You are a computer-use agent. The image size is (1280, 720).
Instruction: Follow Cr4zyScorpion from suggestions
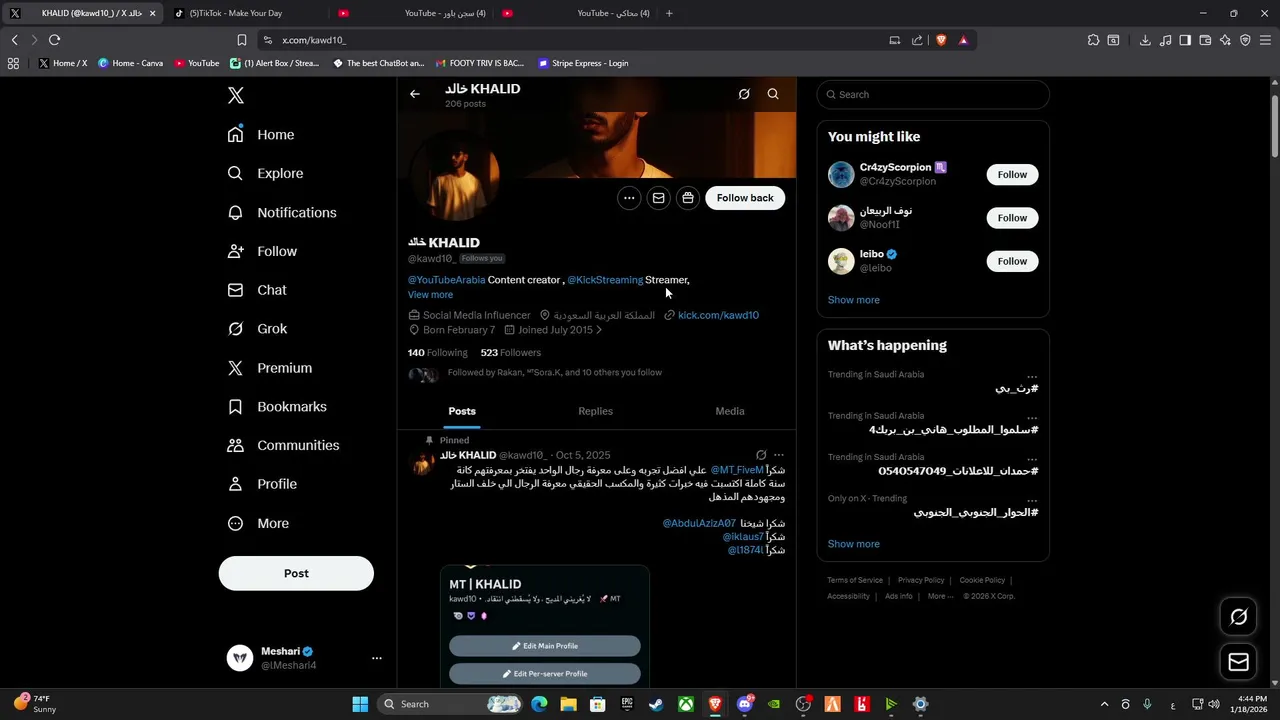1012,174
